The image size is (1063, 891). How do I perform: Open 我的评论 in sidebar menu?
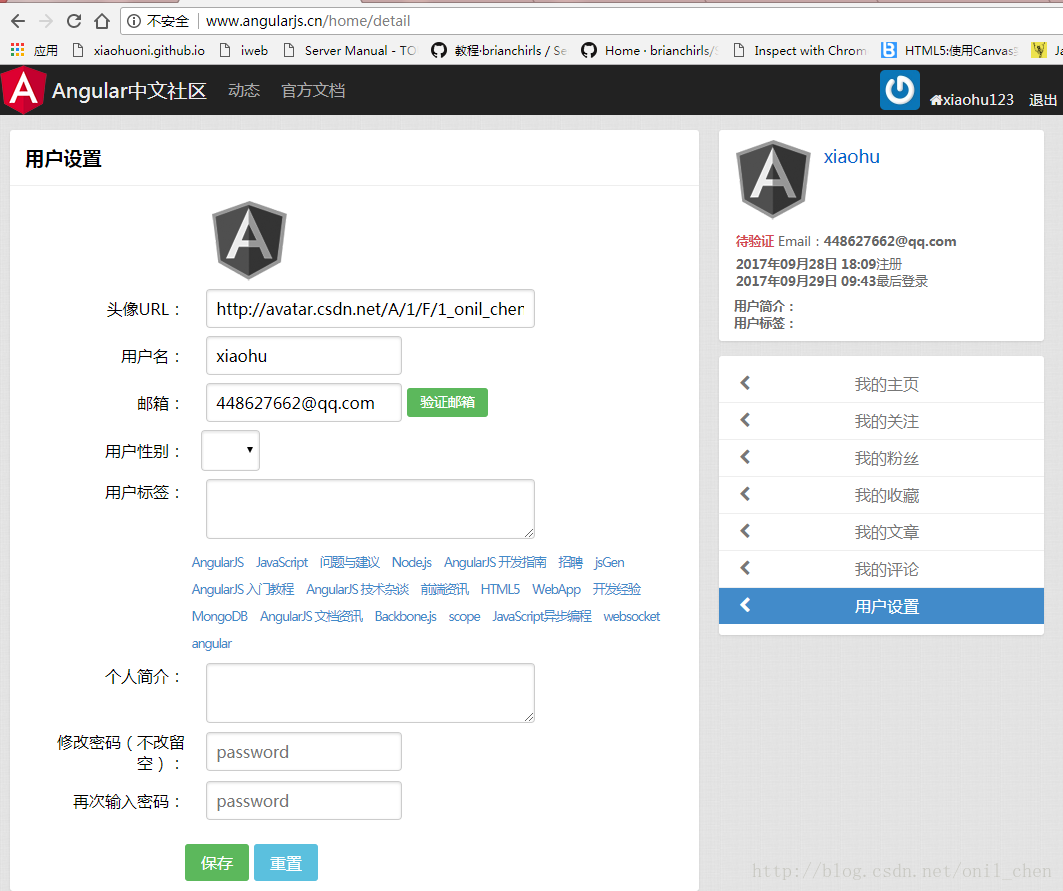(x=881, y=569)
